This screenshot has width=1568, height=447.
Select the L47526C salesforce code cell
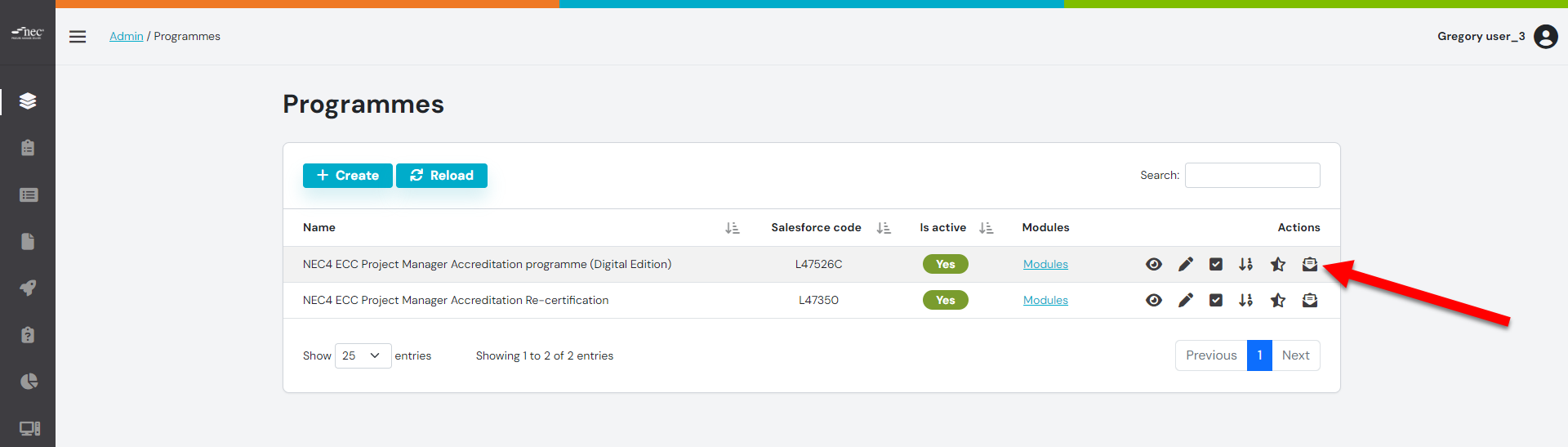[x=818, y=264]
